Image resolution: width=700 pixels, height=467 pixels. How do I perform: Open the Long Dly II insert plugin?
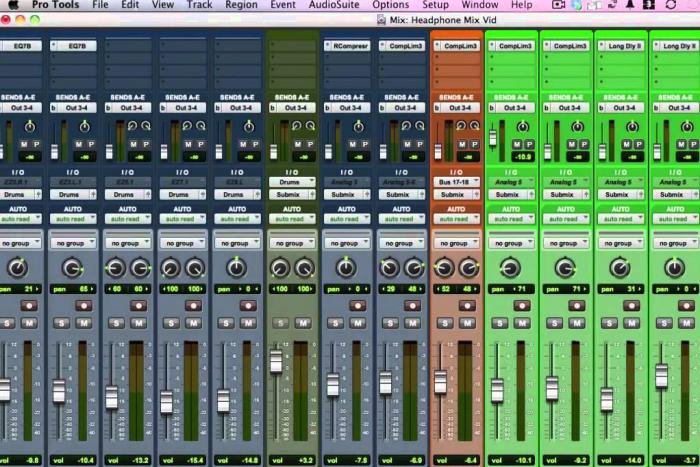tap(620, 46)
